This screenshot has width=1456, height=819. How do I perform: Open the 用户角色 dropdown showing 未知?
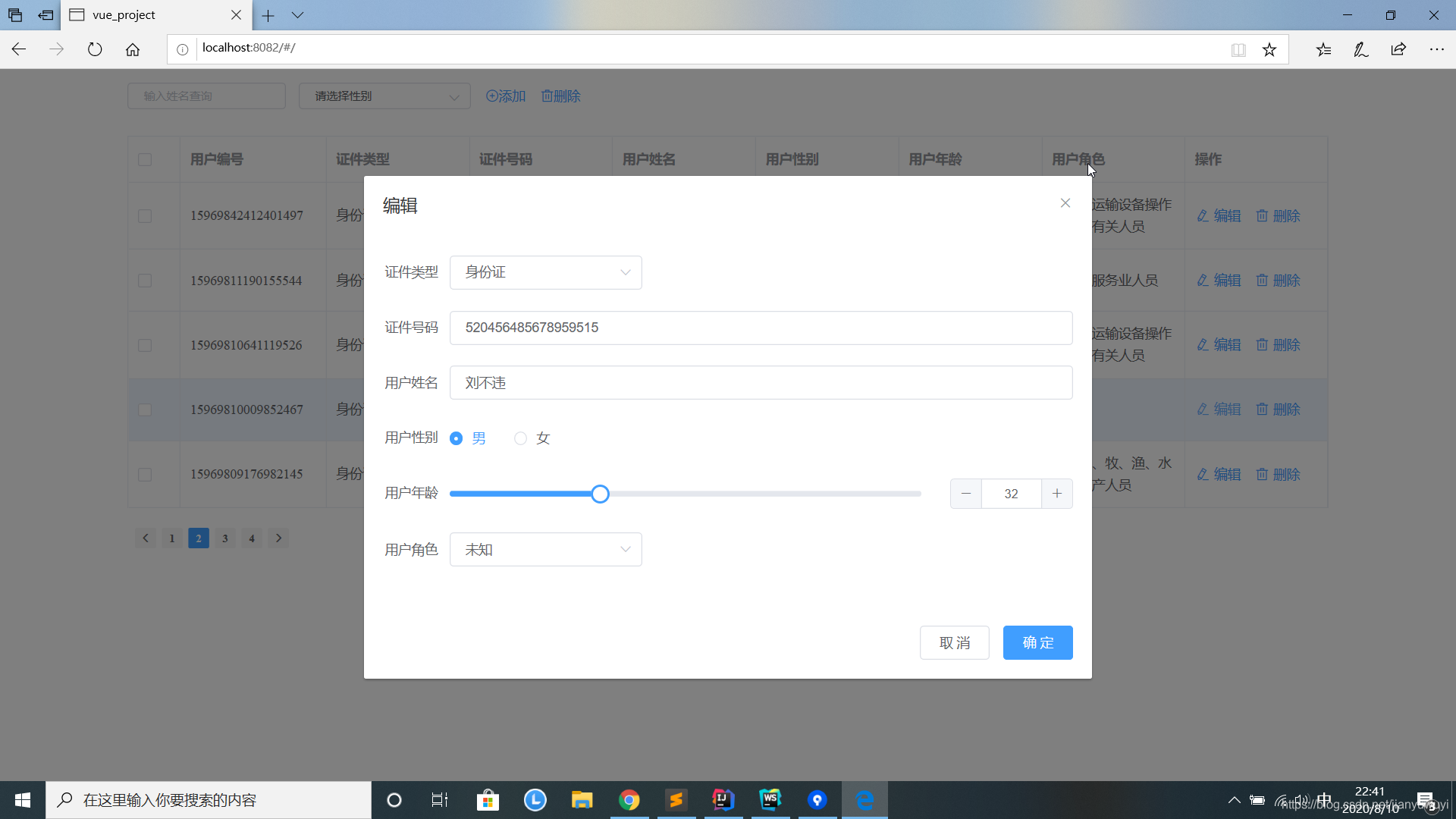coord(546,550)
